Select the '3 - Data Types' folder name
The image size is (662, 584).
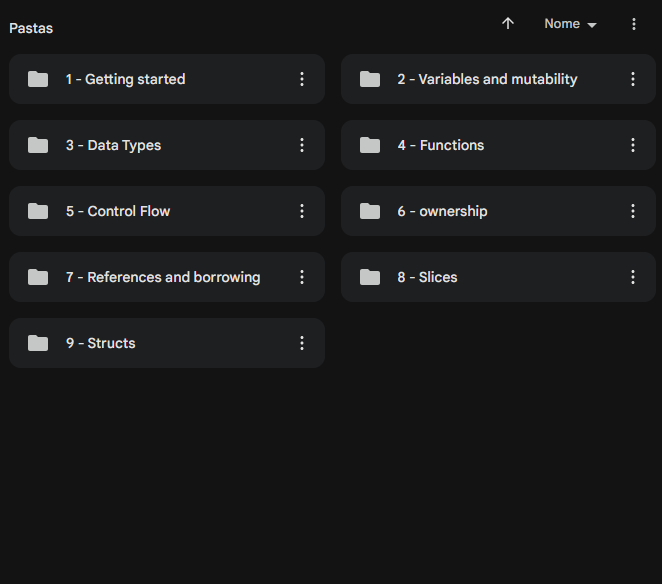coord(113,145)
